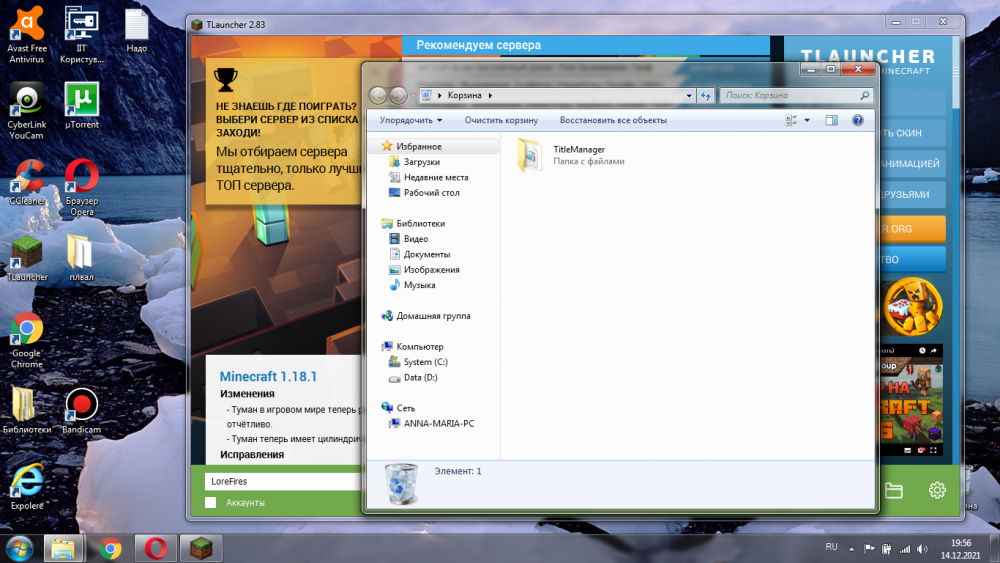This screenshot has width=1000, height=563.
Task: Open the TLauncher desktop shortcut
Action: coord(27,258)
